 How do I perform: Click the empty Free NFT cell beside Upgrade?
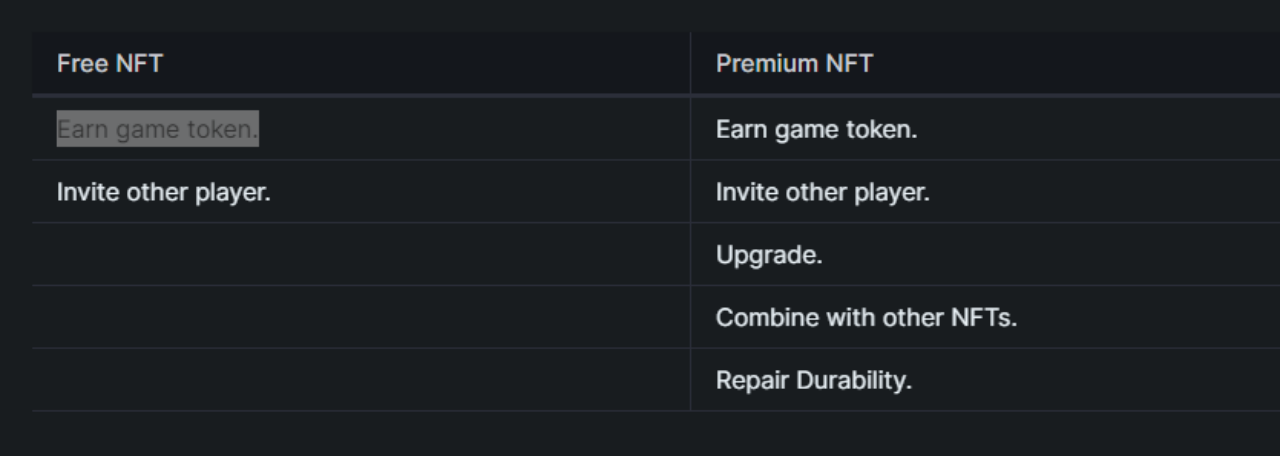click(360, 255)
